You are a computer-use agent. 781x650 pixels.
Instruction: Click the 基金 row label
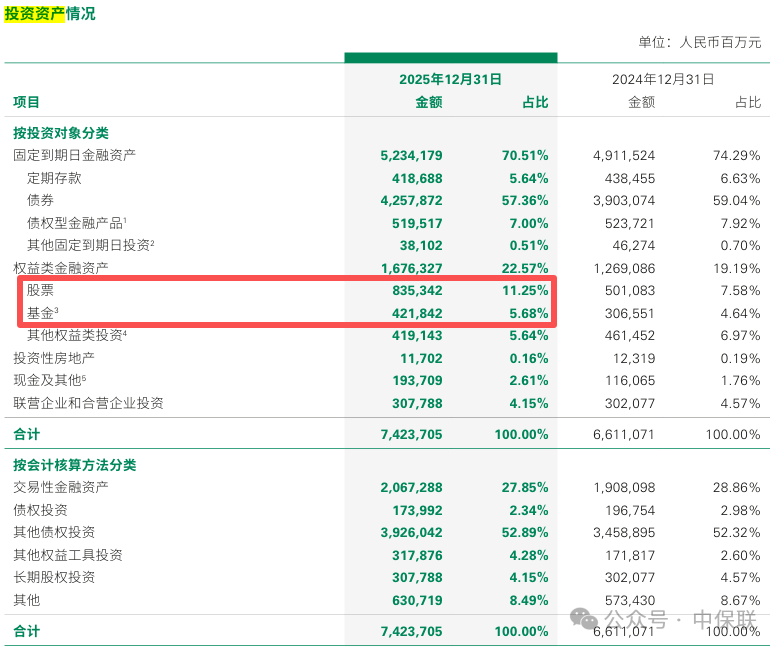tap(42, 313)
